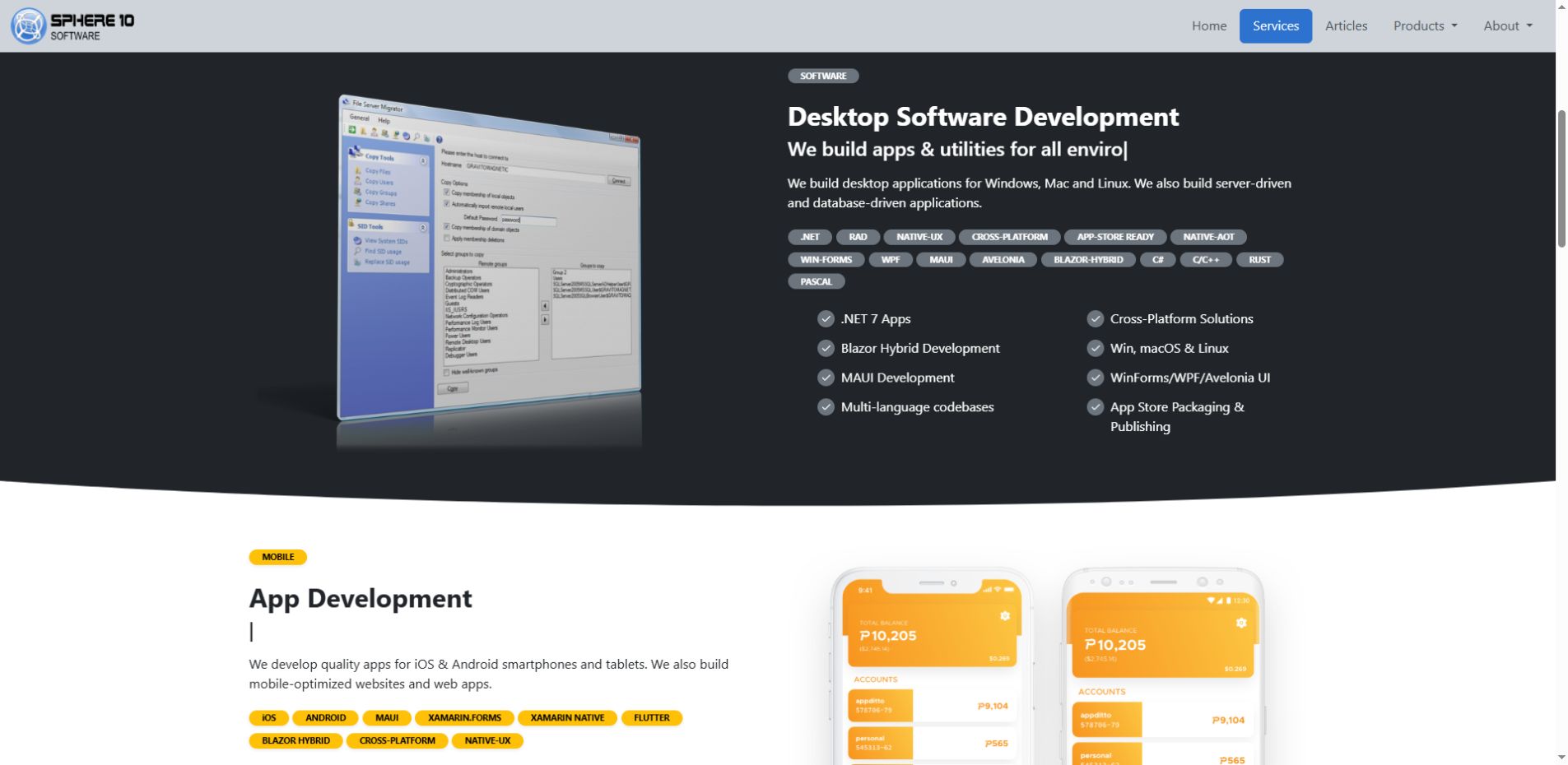
Task: Click the iOS tag
Action: click(269, 718)
